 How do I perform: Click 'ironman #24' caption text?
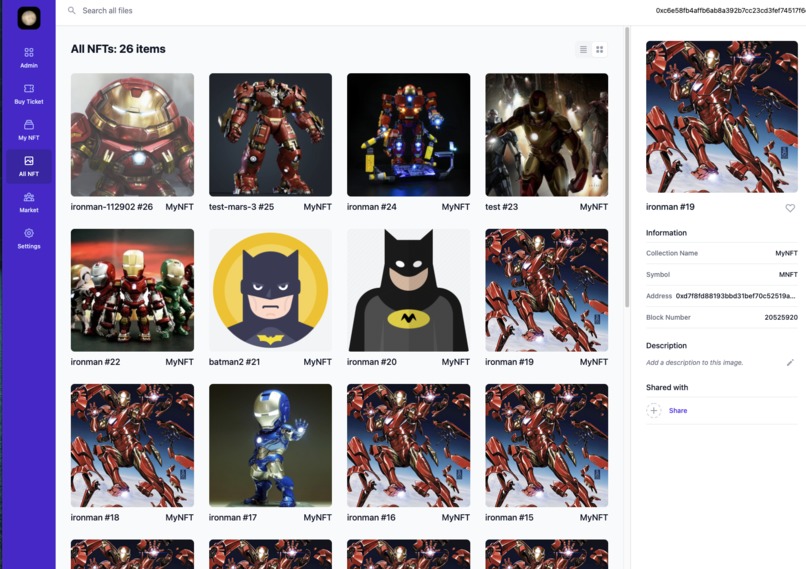371,207
